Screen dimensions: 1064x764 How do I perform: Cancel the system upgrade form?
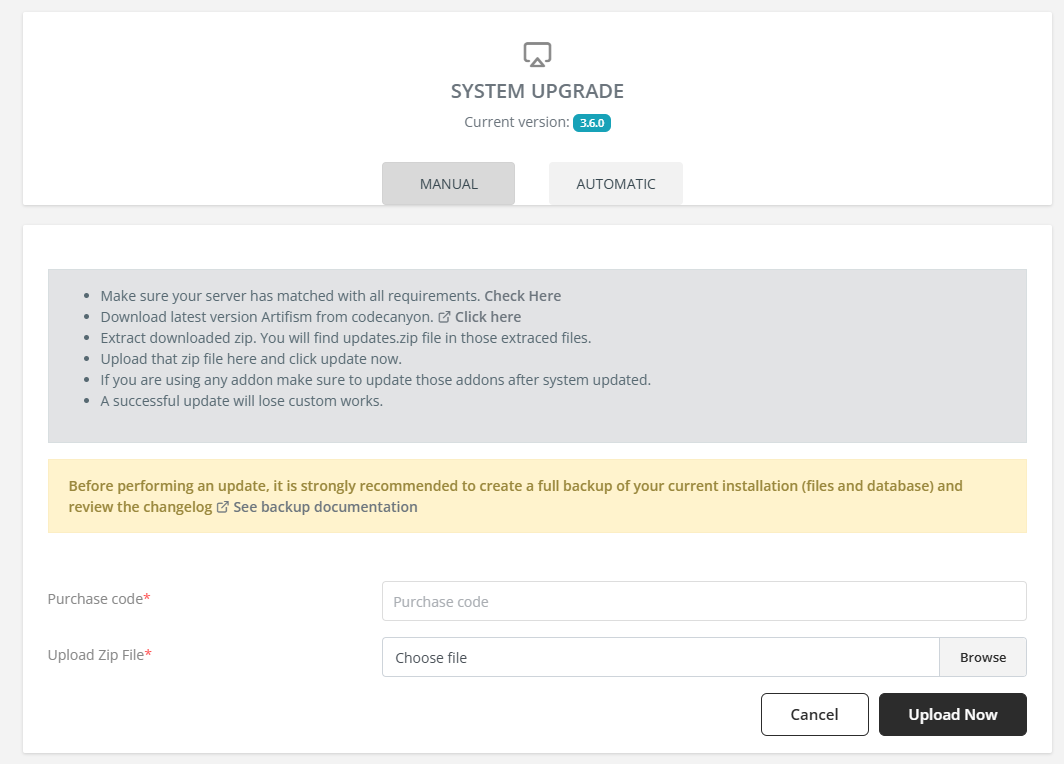(x=814, y=715)
